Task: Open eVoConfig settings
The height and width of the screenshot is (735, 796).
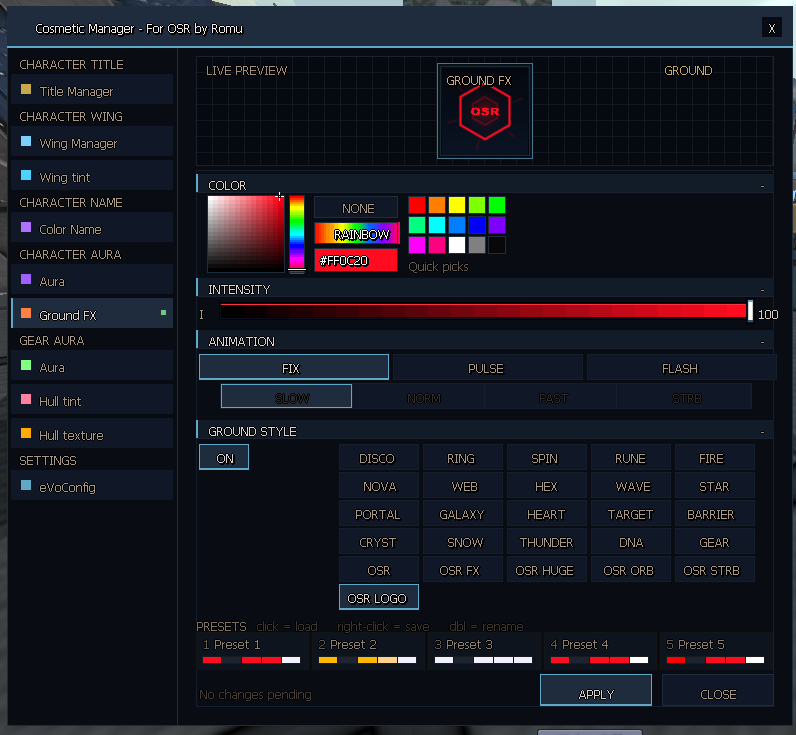Action: [92, 487]
